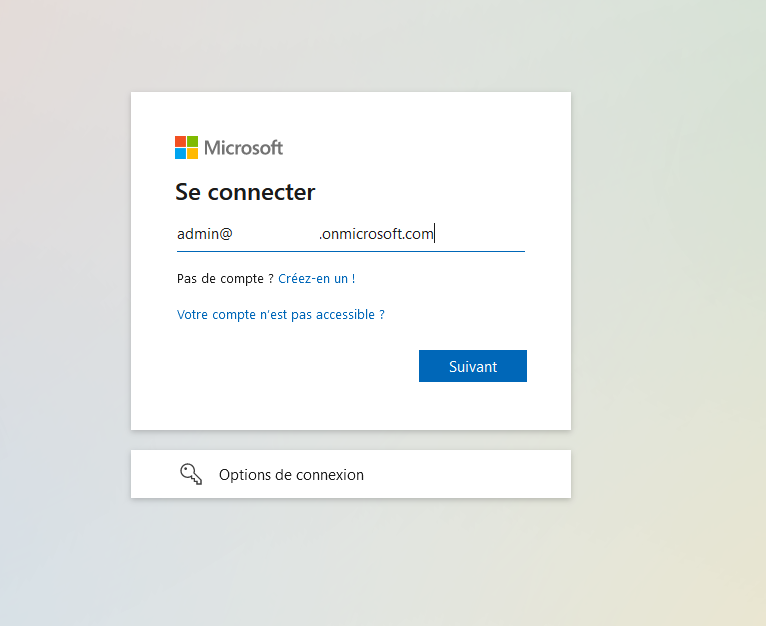Click the red square of the Microsoft logo
The height and width of the screenshot is (626, 766).
coord(180,141)
